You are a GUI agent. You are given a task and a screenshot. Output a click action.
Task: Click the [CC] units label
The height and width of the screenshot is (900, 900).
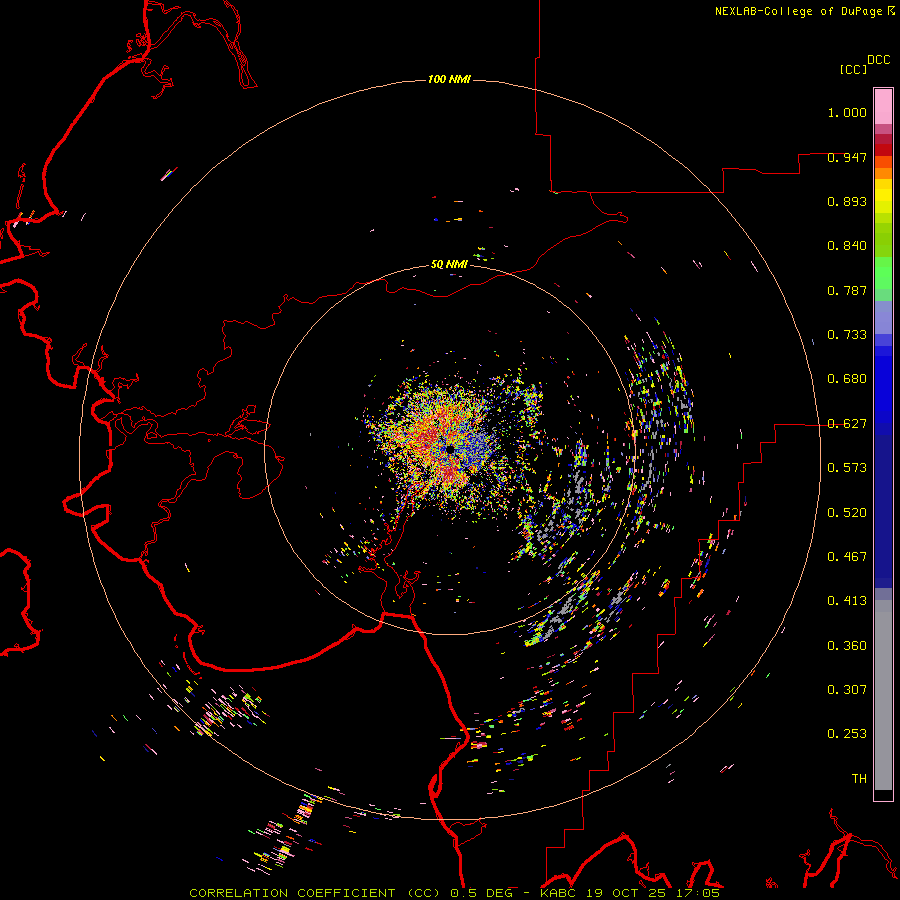(x=854, y=69)
